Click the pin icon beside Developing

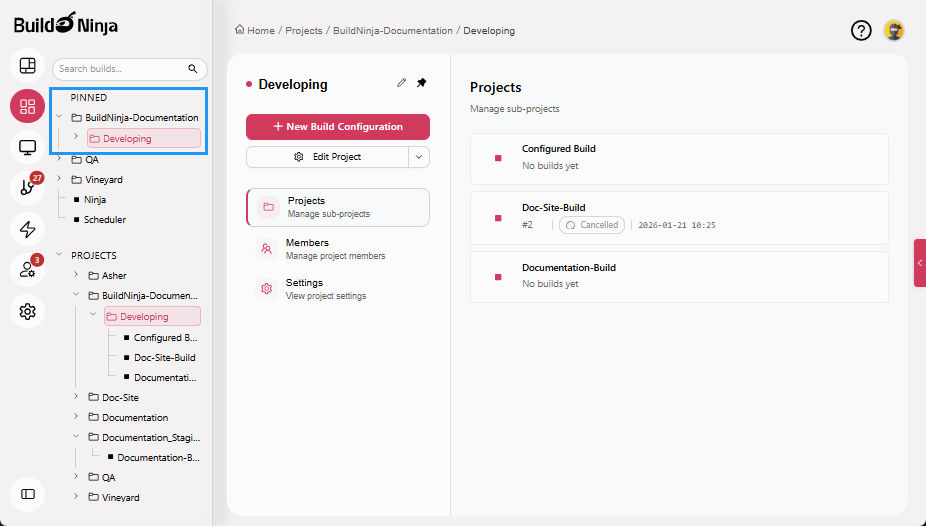421,83
